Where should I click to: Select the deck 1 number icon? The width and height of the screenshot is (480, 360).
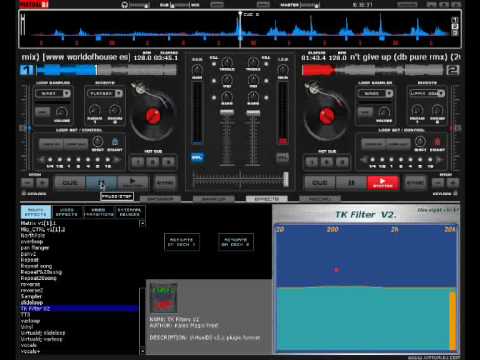tap(26, 70)
